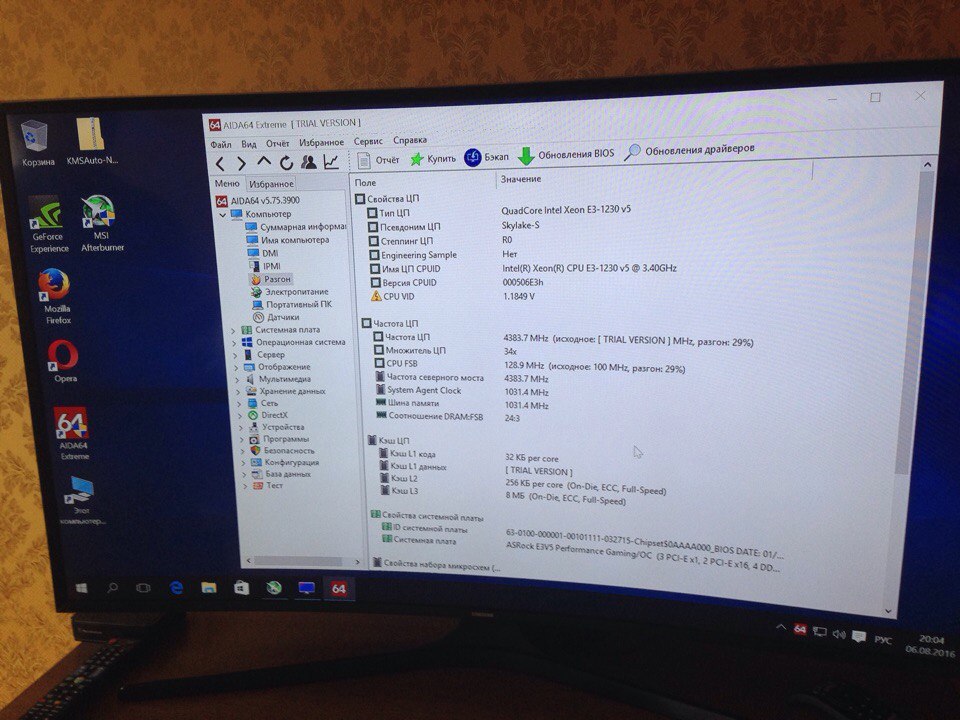Click Обновления BIOS toolbar button
The image size is (960, 720).
point(566,155)
